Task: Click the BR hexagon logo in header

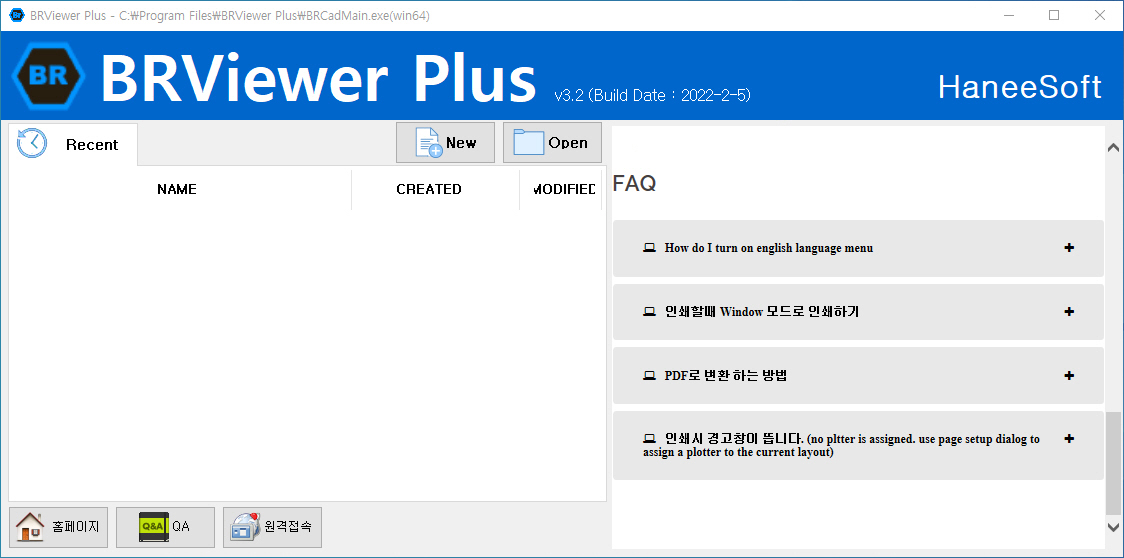Action: (x=49, y=75)
